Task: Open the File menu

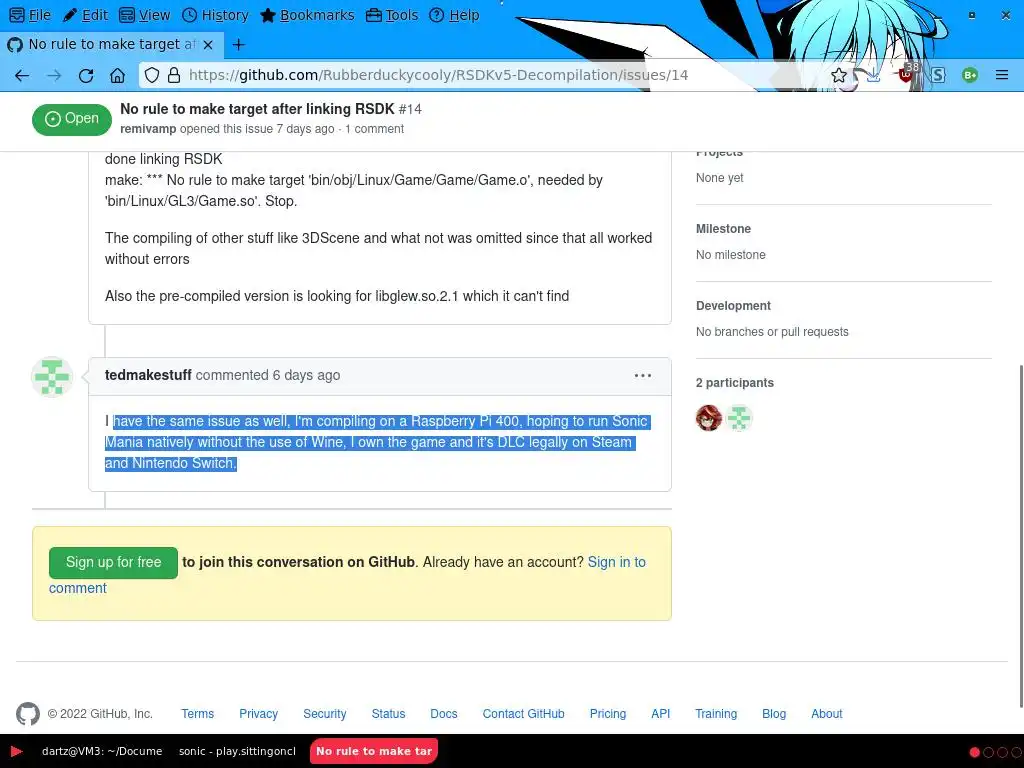Action: click(x=30, y=15)
